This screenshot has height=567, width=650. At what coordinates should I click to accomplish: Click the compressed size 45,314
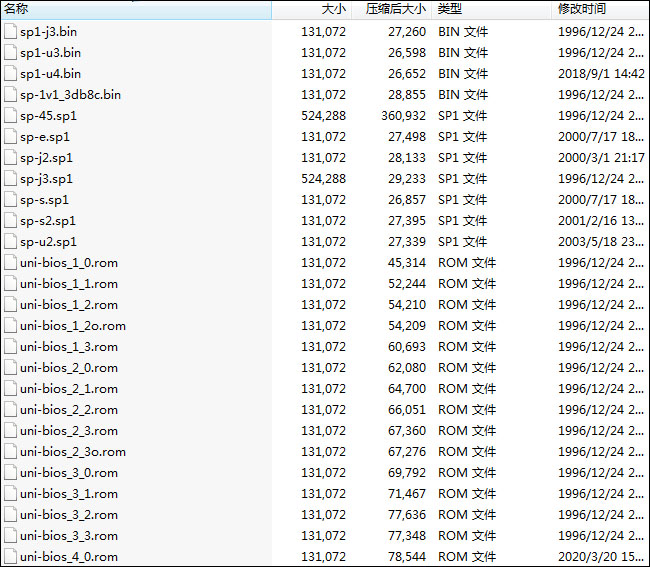[407, 263]
